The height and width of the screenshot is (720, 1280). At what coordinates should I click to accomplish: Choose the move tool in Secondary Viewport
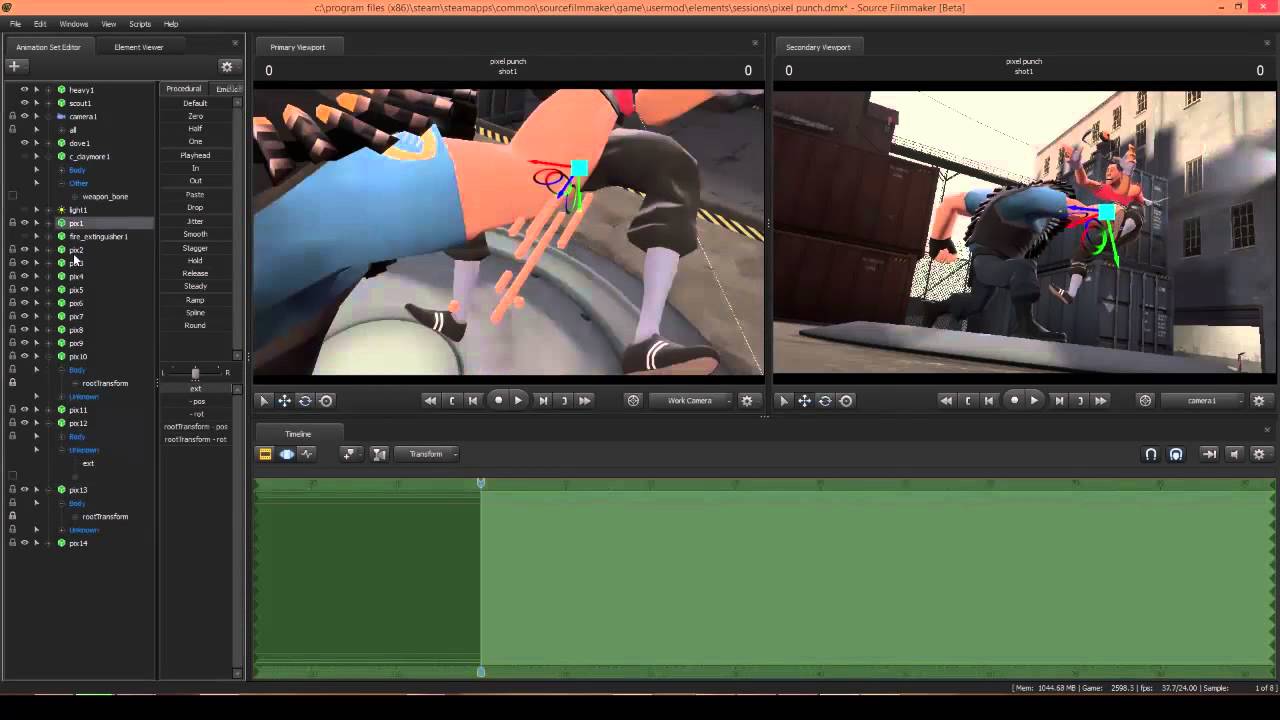[804, 401]
